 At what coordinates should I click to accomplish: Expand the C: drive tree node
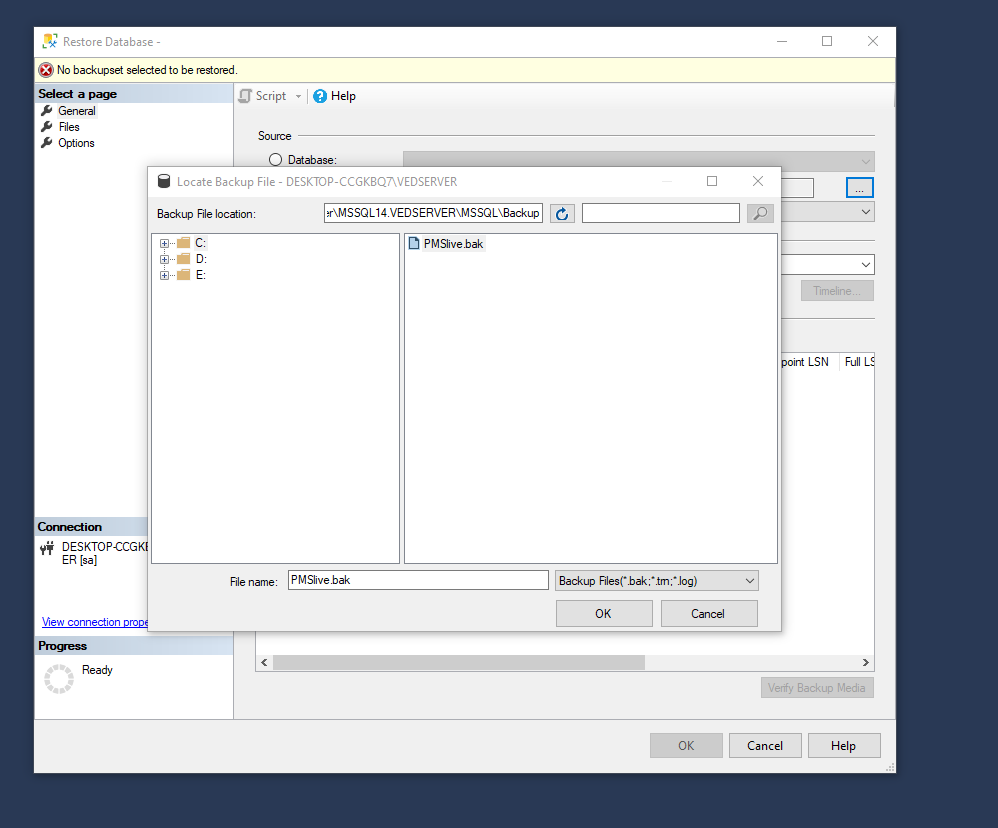point(165,243)
